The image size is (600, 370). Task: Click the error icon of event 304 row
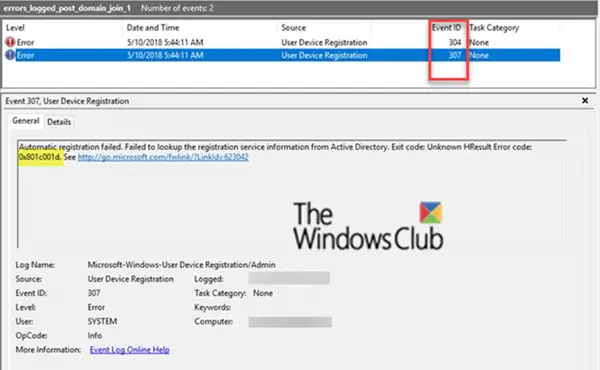point(10,42)
